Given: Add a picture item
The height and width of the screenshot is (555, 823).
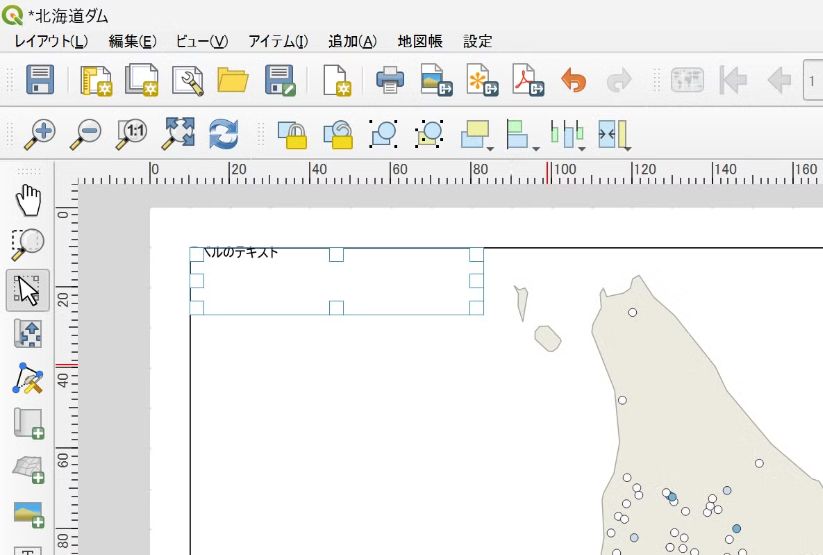Looking at the screenshot, I should tap(29, 515).
